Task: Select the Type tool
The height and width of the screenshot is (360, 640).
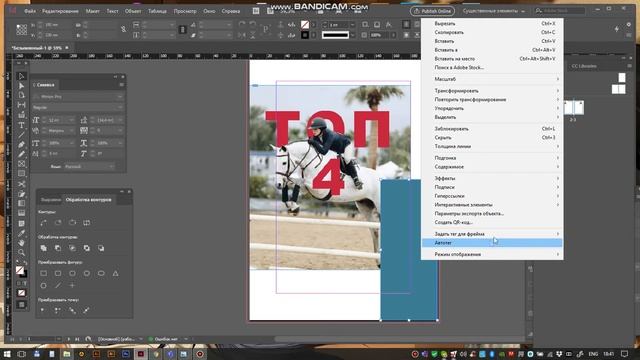Action: tap(21, 125)
